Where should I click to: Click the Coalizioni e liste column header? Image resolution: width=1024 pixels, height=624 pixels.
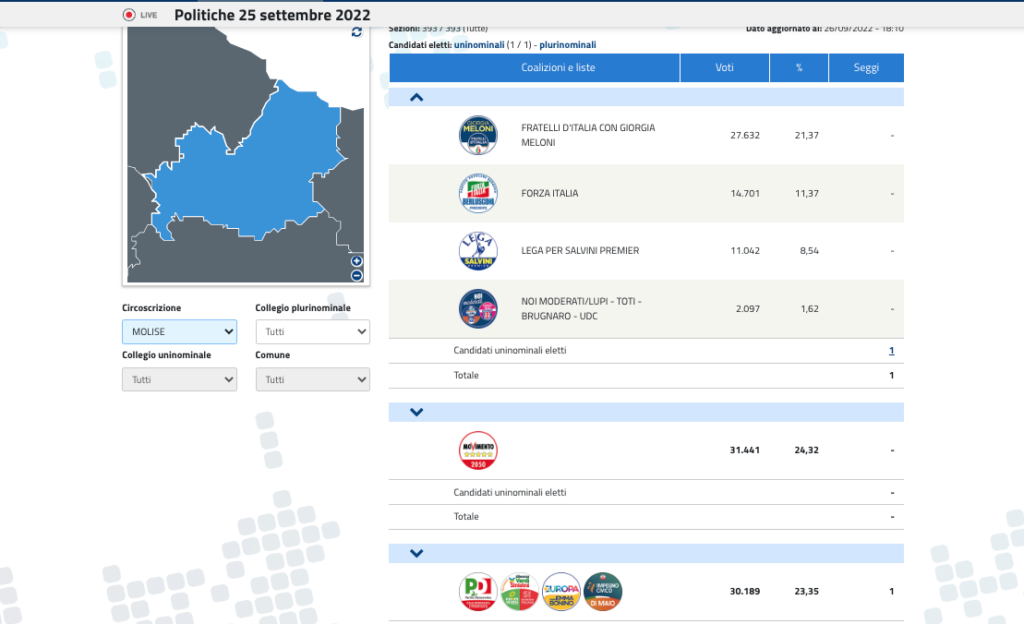pos(534,68)
